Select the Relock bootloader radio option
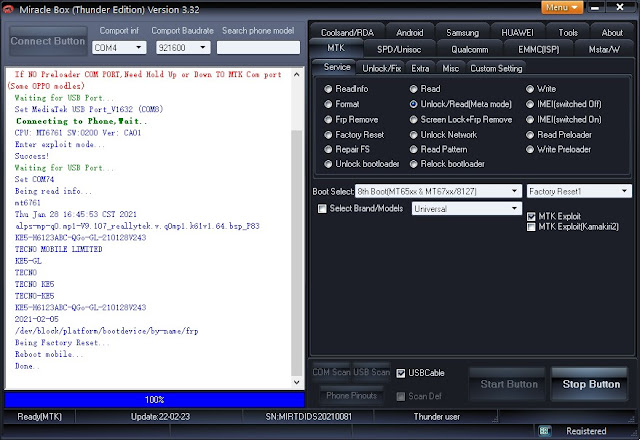The image size is (640, 440). [x=413, y=164]
